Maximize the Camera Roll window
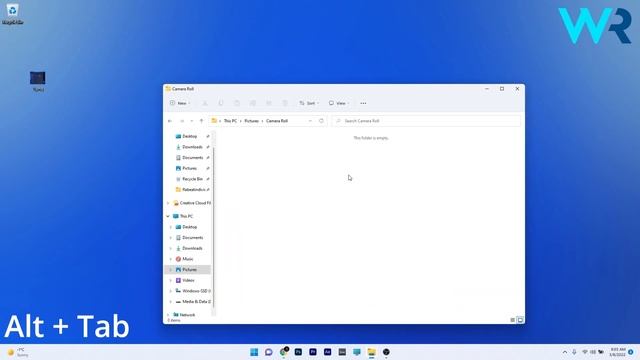Image resolution: width=640 pixels, height=360 pixels. tap(502, 89)
